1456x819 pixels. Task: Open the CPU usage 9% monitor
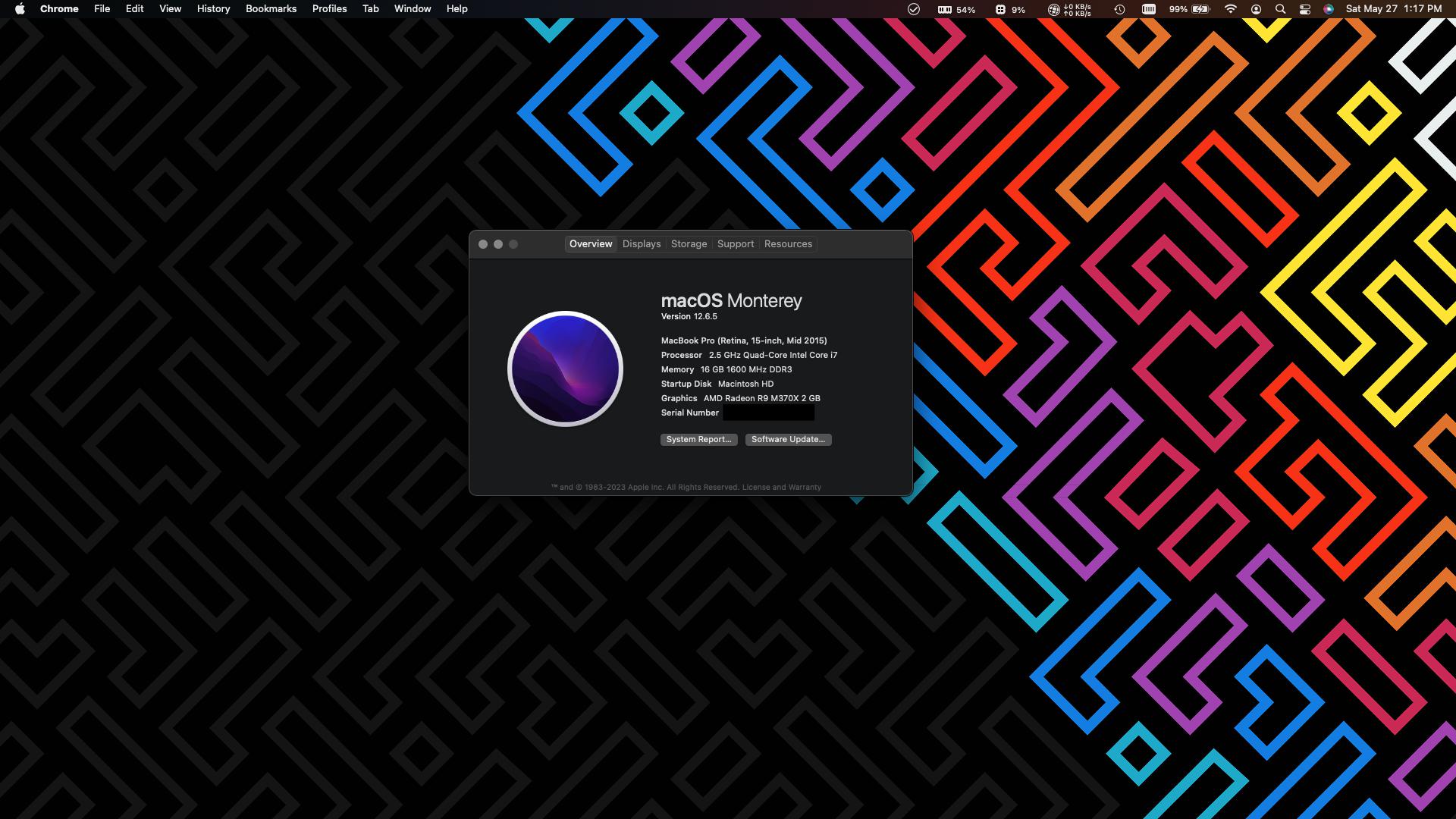[x=1010, y=9]
